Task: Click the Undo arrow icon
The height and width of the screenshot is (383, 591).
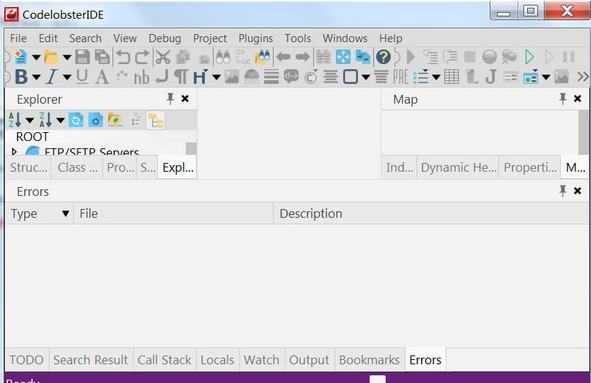Action: click(x=122, y=57)
